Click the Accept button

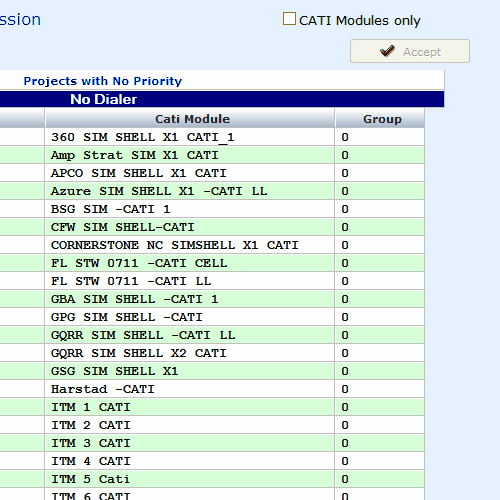click(410, 51)
